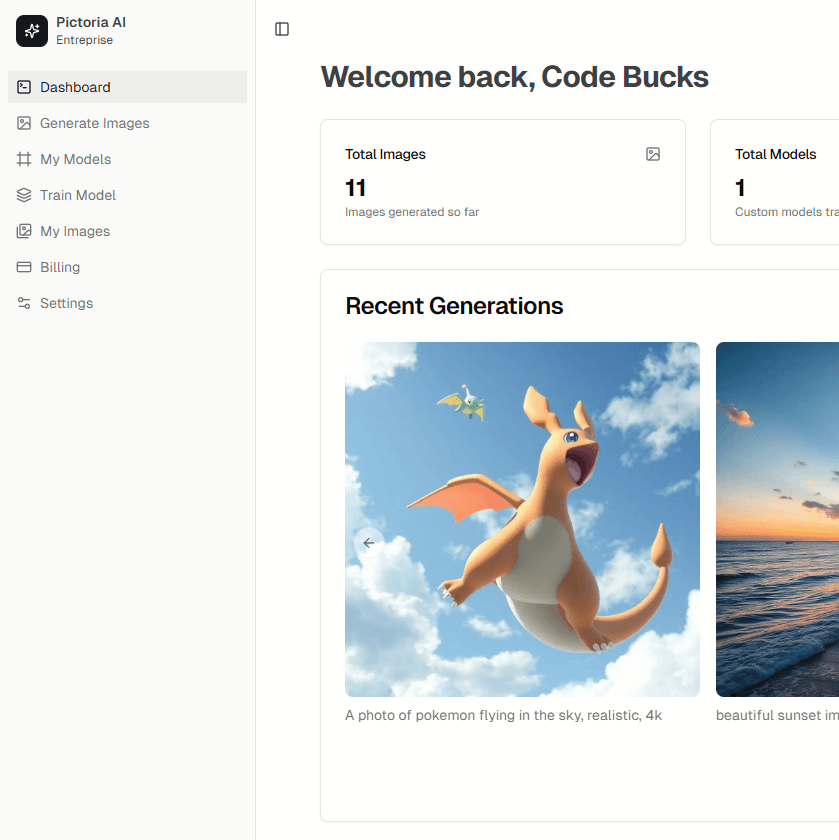Click the Train Model layers icon
Image resolution: width=839 pixels, height=840 pixels.
24,195
